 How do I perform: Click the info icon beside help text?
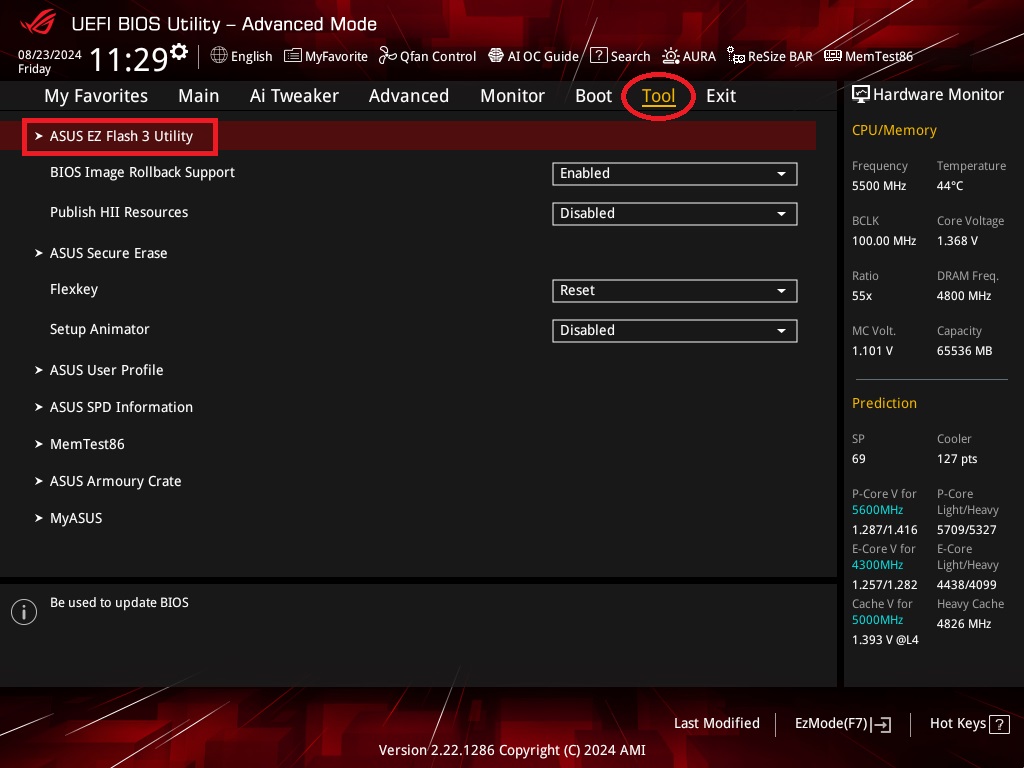click(x=24, y=612)
